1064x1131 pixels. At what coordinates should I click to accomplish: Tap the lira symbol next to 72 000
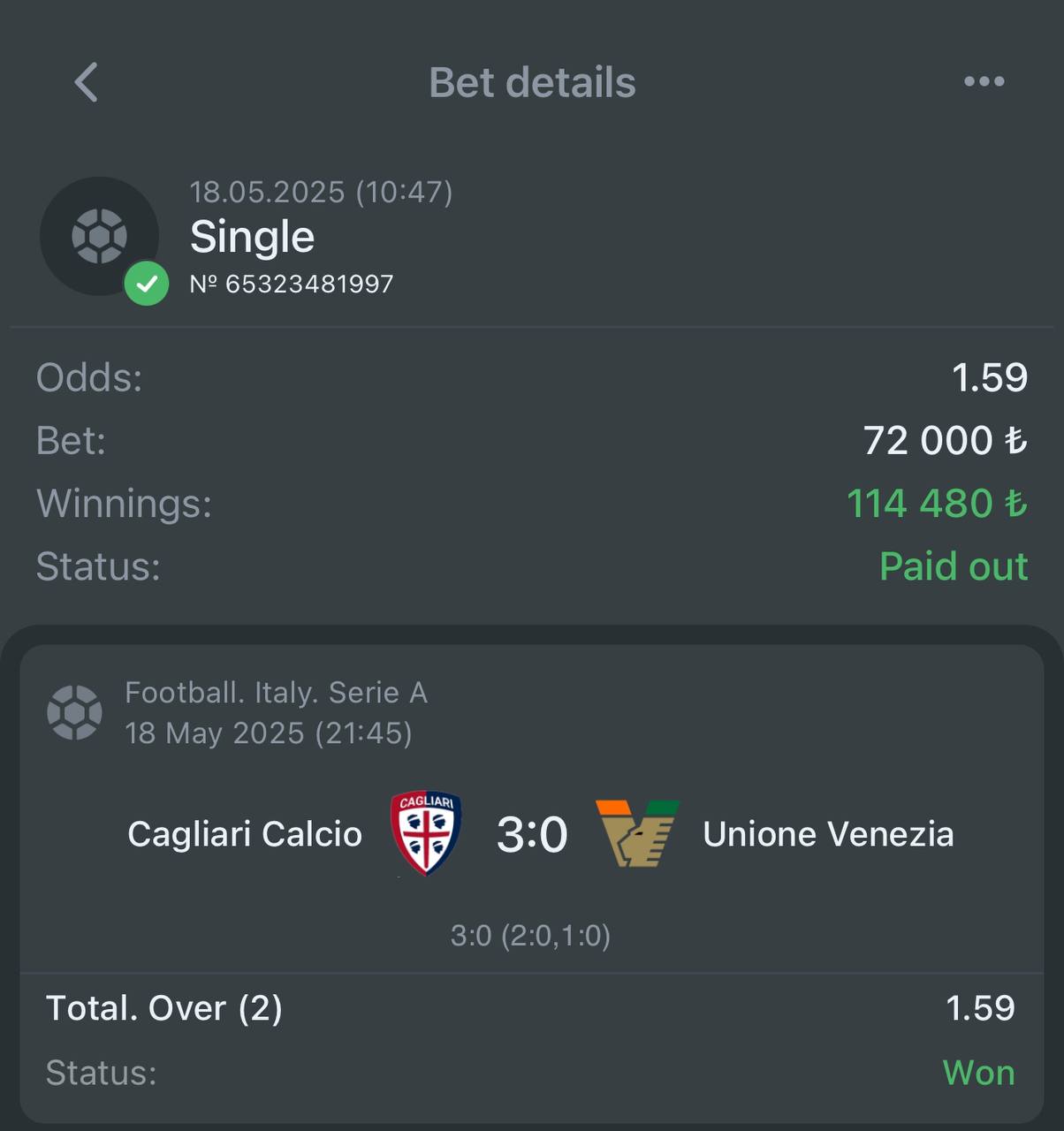(x=1015, y=440)
